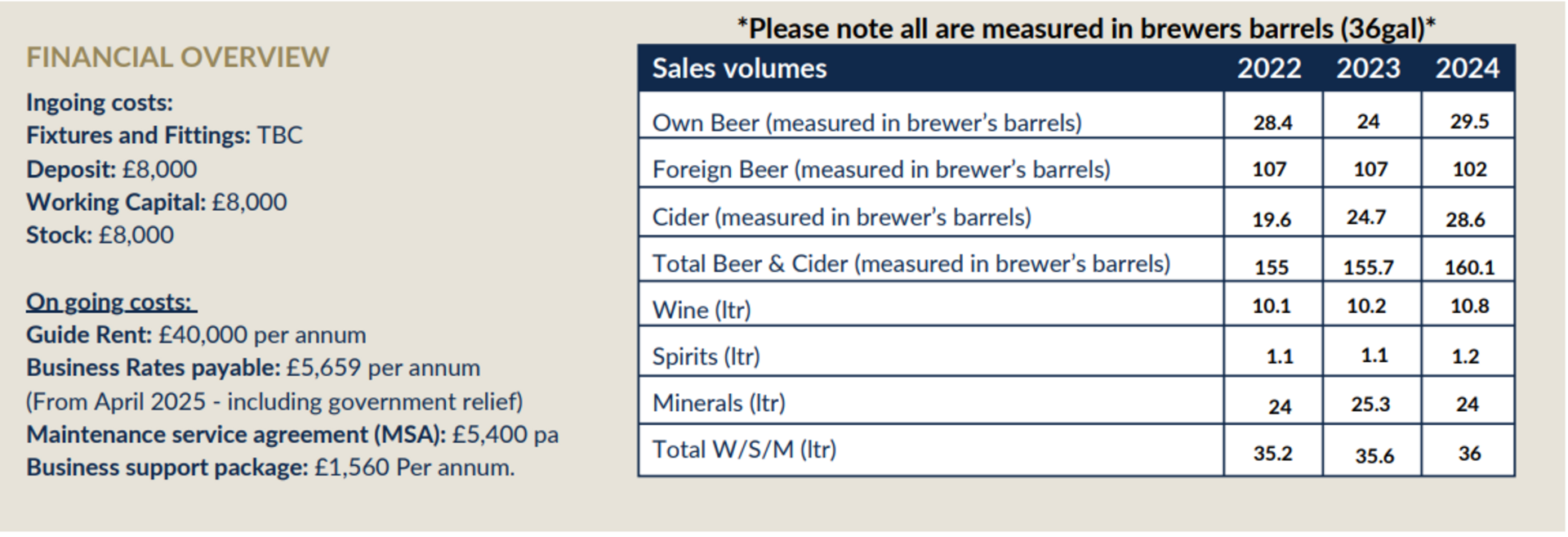Image resolution: width=1568 pixels, height=537 pixels.
Task: Click the Maintenance service agreement line
Action: [292, 435]
